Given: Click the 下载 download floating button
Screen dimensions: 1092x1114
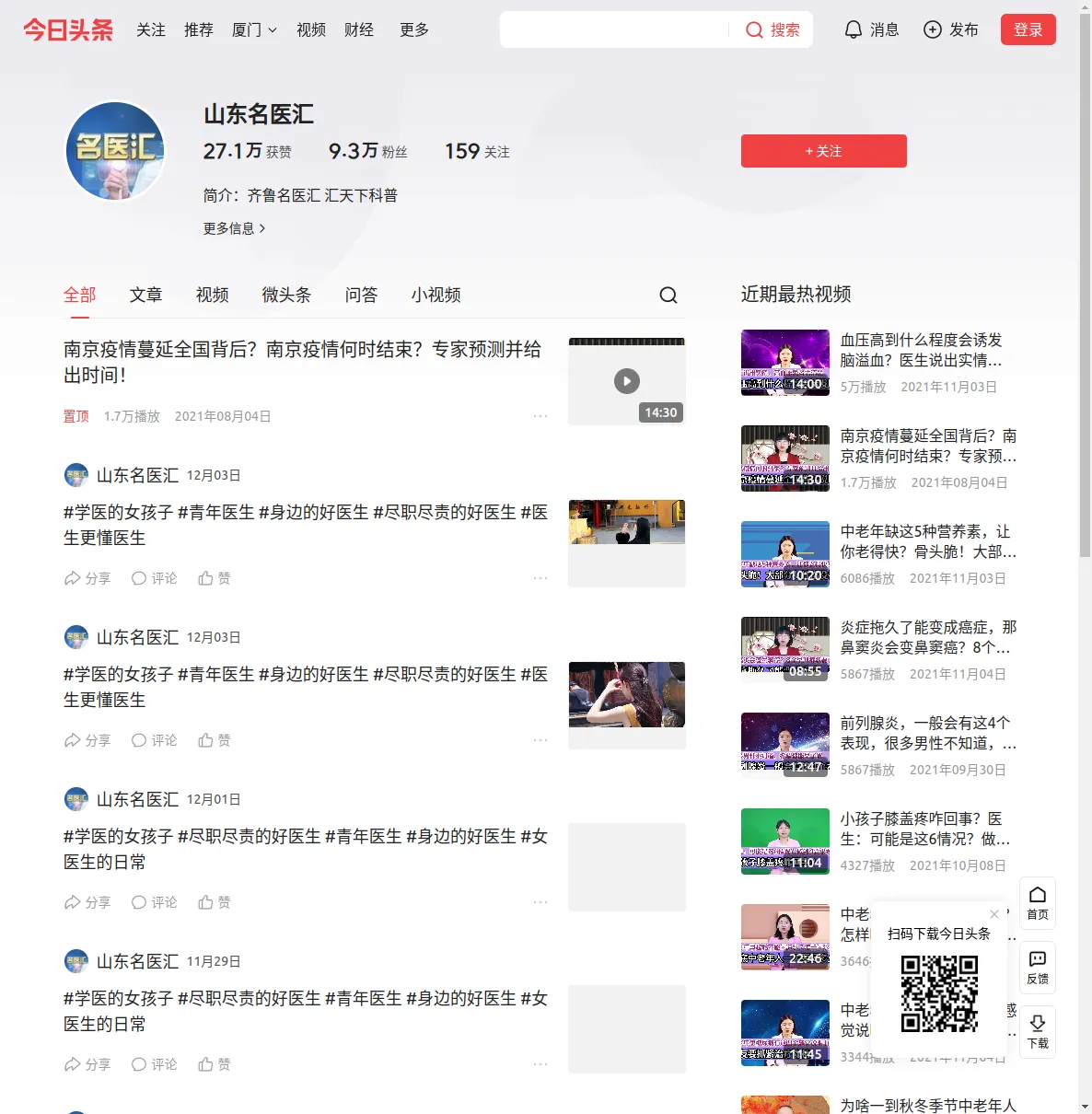Looking at the screenshot, I should click(1038, 1032).
